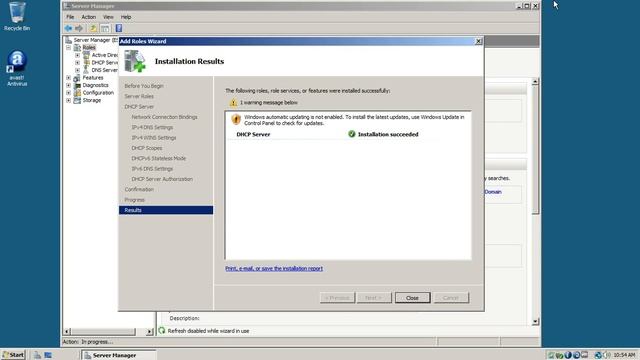Viewport: 640px width, 360px height.
Task: Select the Confirmation wizard step
Action: click(139, 189)
